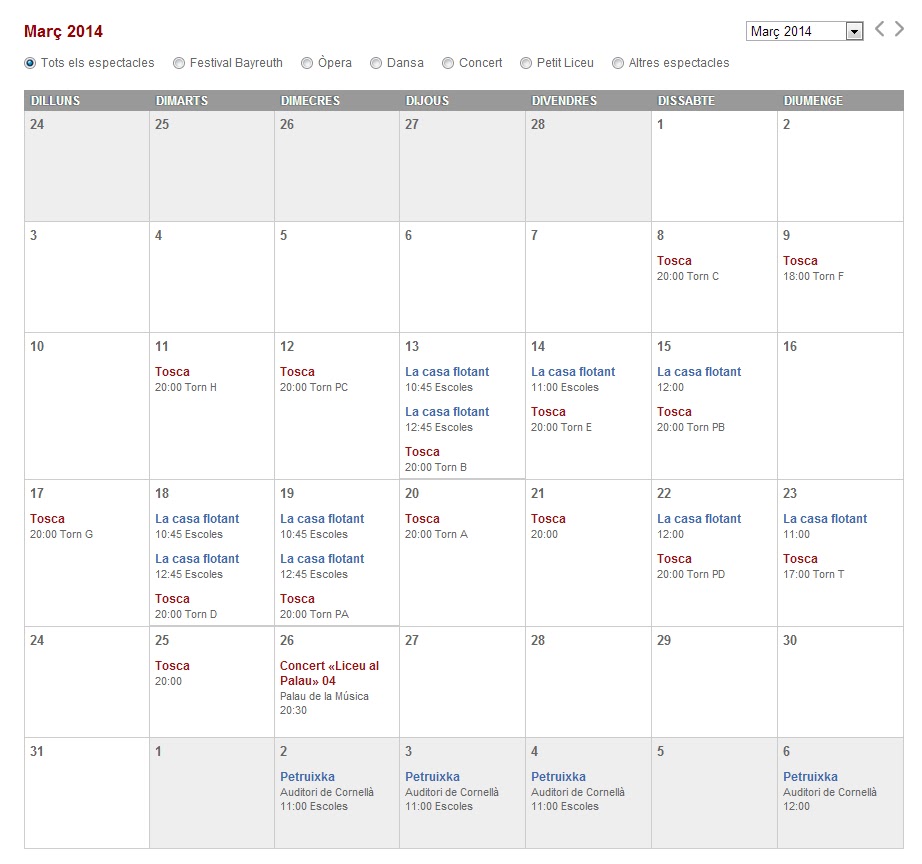Open Concert «Liceu al Palau» 04 event
Viewport: 922px width, 864px height.
point(329,673)
